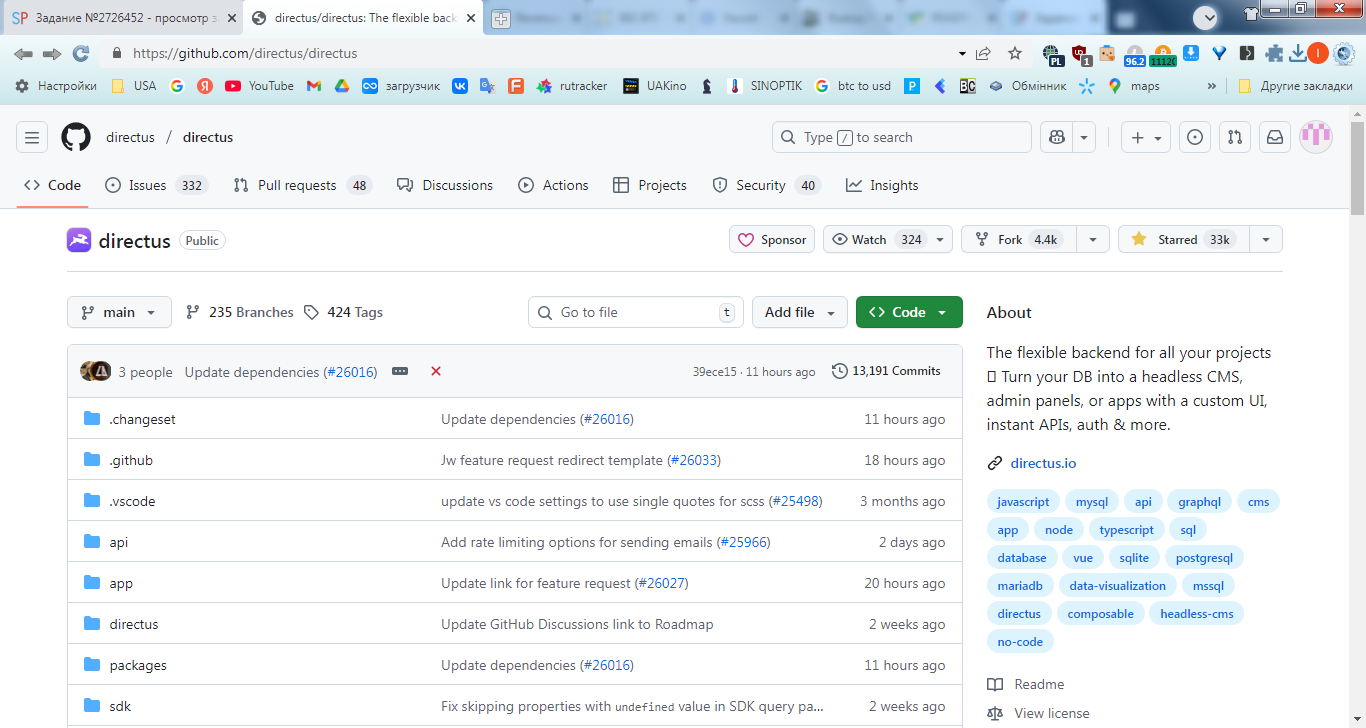Open the YouTube bookmark

point(259,86)
